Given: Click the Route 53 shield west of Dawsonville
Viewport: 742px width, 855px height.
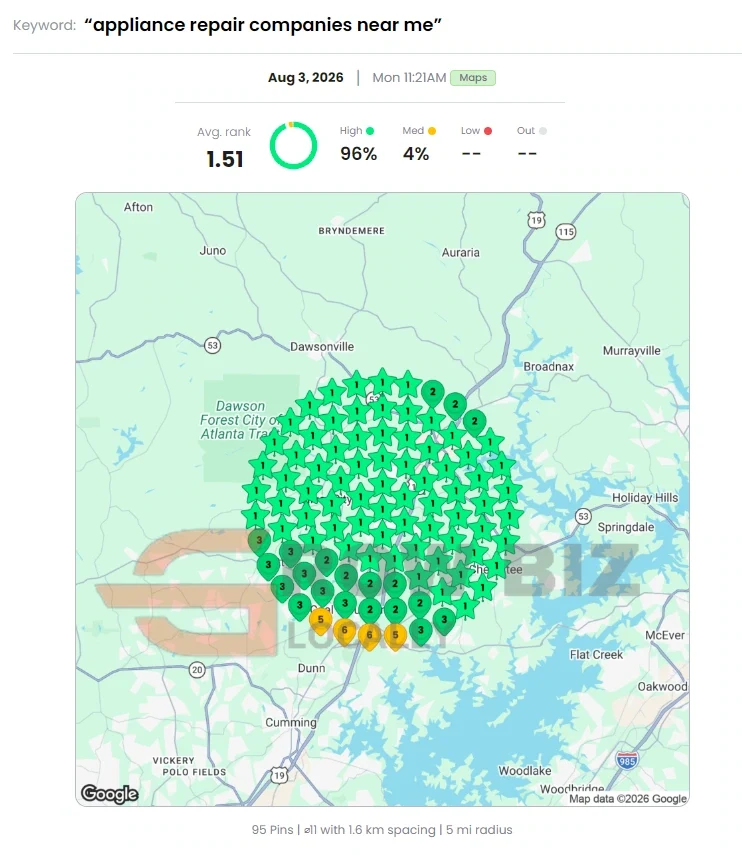Looking at the screenshot, I should [x=213, y=345].
